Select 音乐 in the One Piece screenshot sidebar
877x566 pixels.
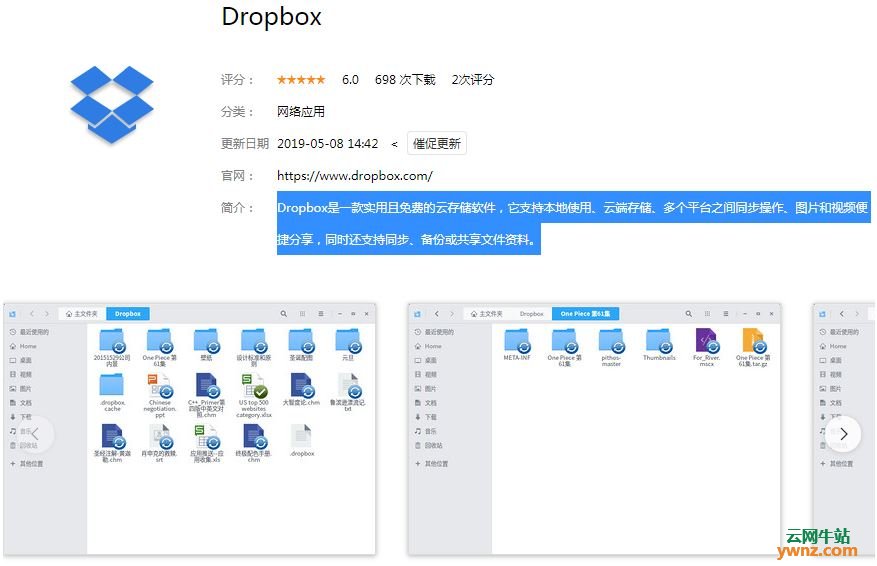[426, 431]
